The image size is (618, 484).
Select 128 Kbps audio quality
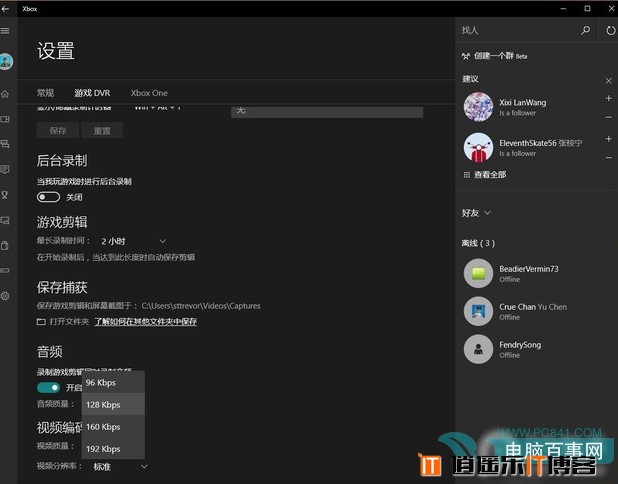[113, 404]
